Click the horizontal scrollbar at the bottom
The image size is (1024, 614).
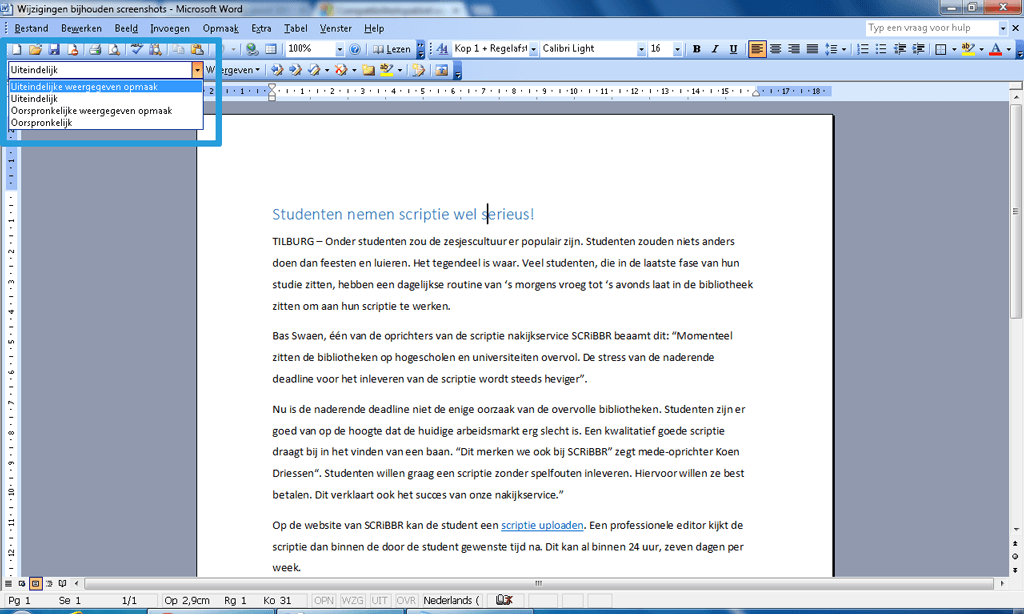[539, 583]
